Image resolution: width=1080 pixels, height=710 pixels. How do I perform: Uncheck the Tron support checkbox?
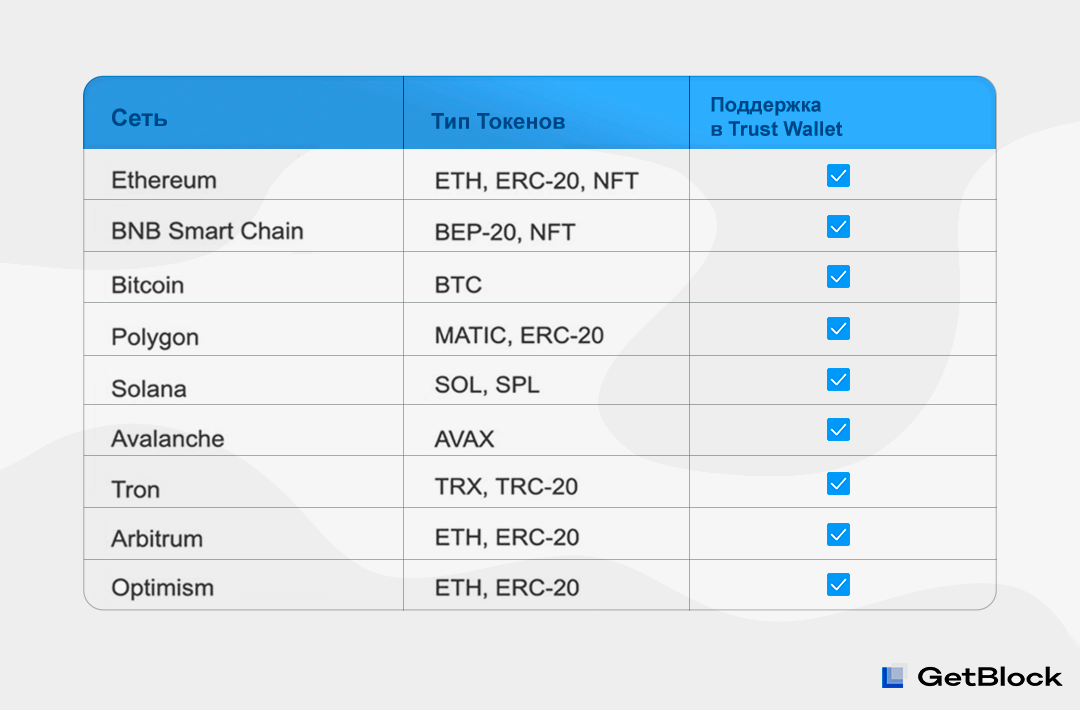[838, 483]
